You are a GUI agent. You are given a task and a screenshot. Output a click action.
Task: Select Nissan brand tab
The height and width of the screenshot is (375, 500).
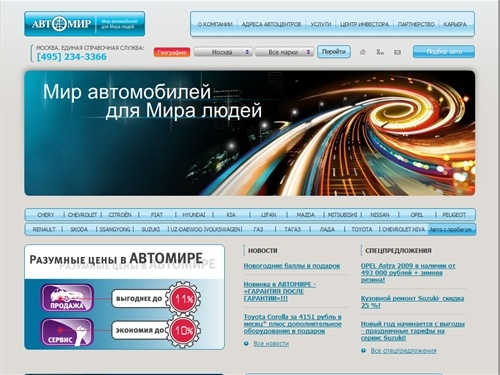coord(380,215)
